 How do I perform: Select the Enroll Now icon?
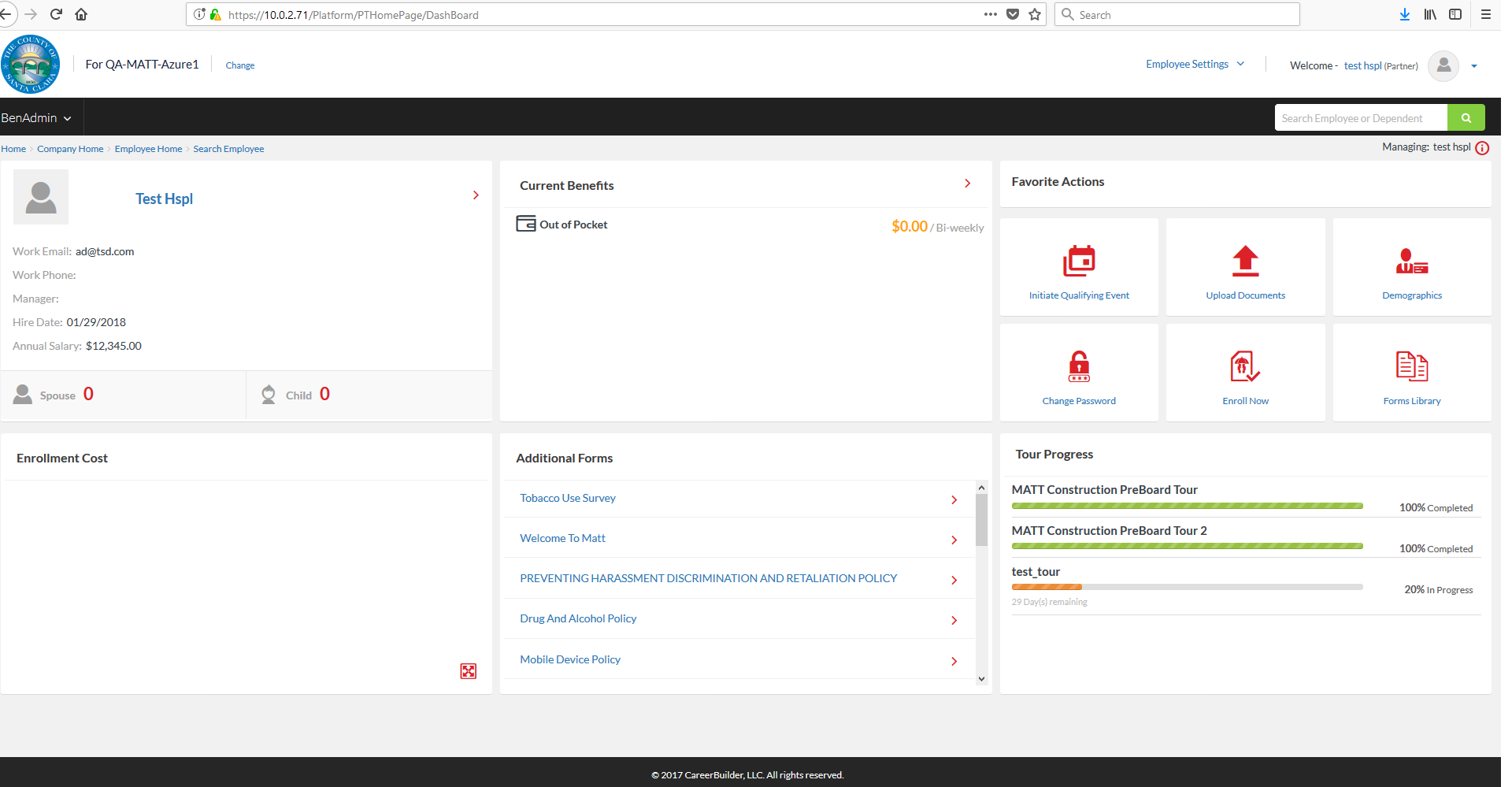point(1244,367)
